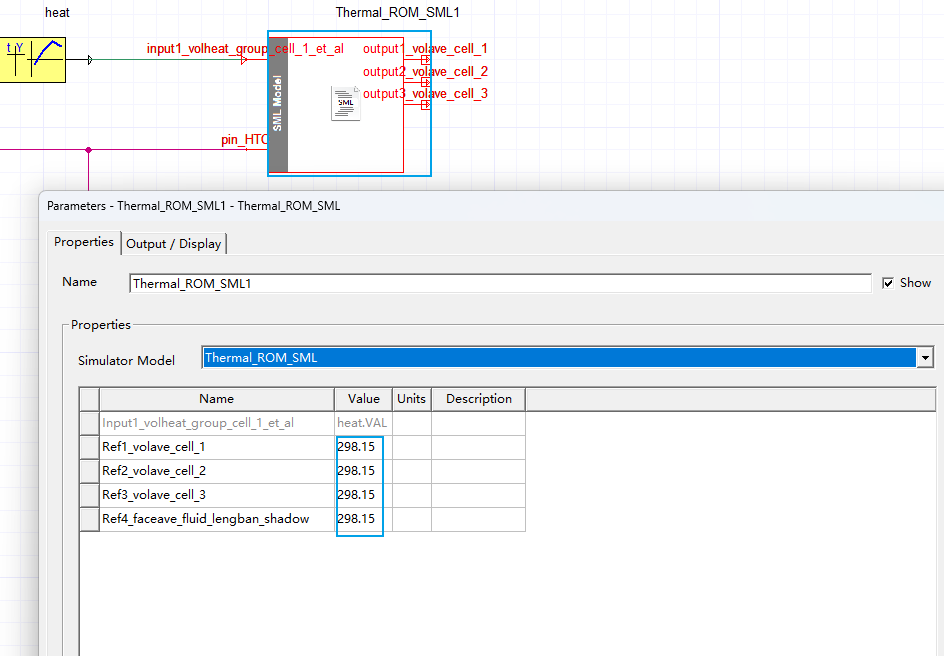Edit value of Ref1_volave_cell_1
Image resolution: width=944 pixels, height=656 pixels.
coord(362,447)
